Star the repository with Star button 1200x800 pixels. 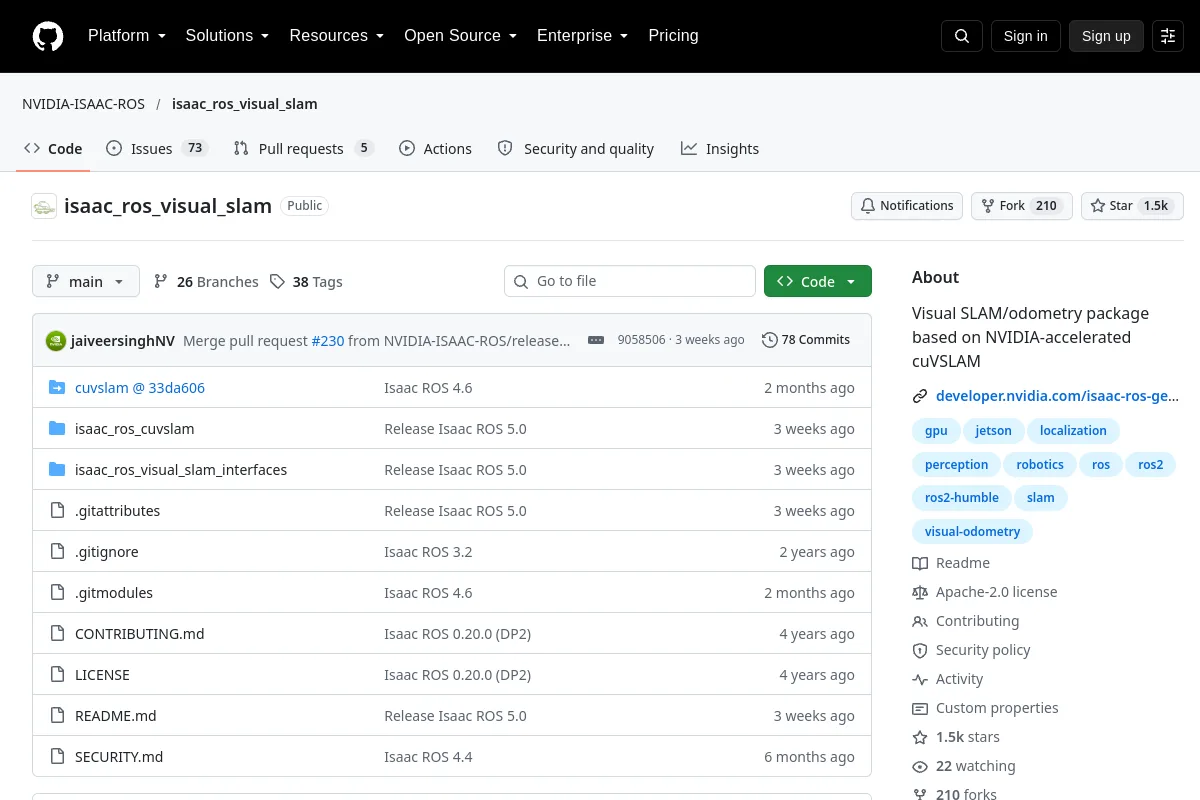click(x=1132, y=206)
